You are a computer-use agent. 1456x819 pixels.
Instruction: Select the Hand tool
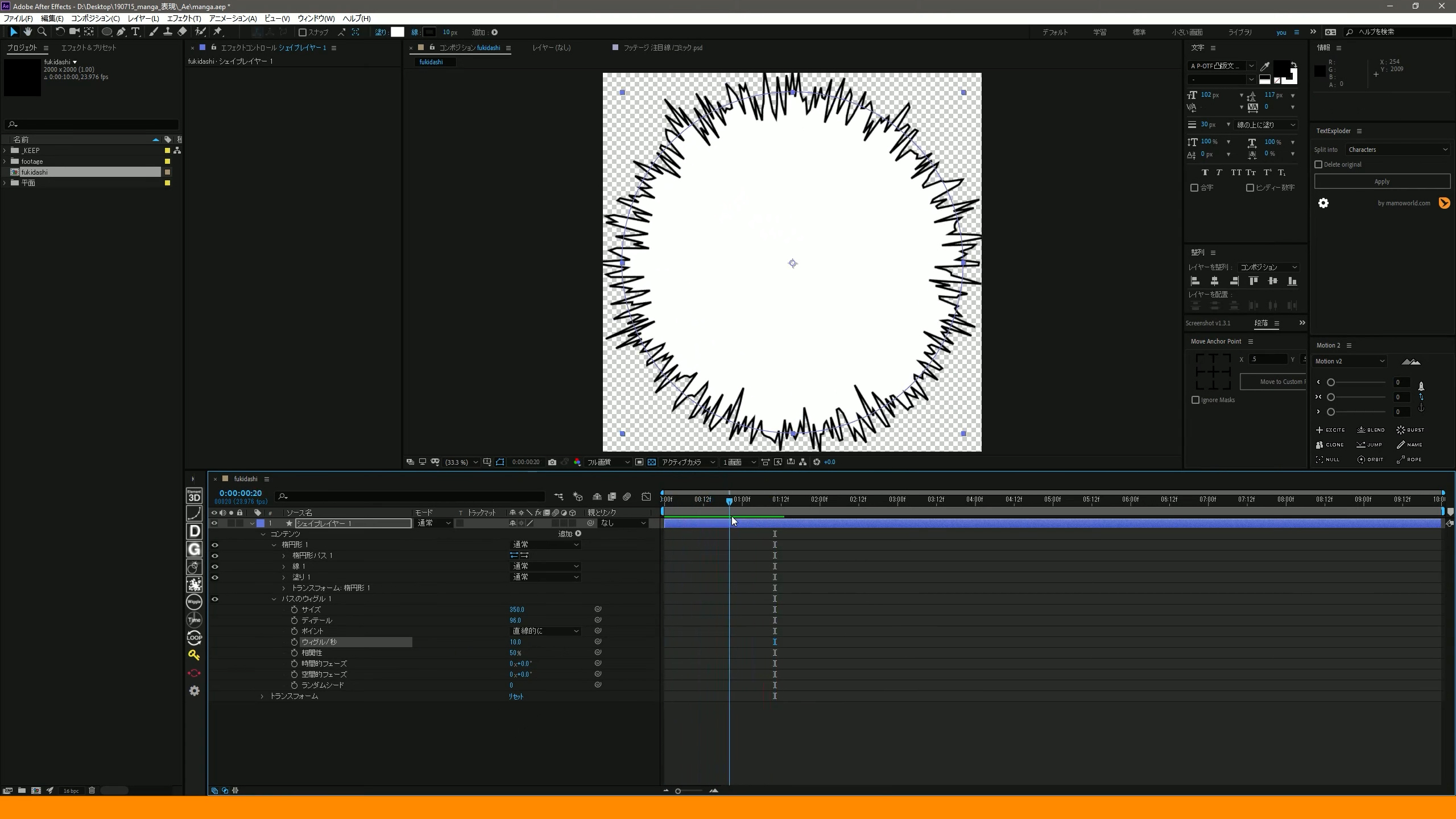(27, 32)
